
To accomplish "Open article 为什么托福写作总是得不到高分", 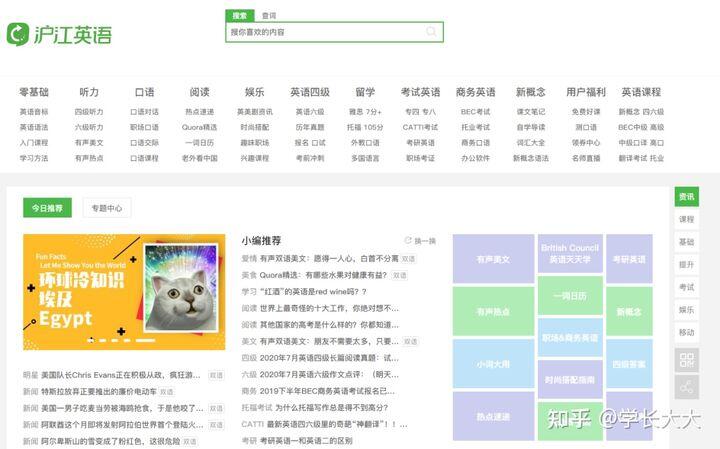I will pyautogui.click(x=332, y=407).
